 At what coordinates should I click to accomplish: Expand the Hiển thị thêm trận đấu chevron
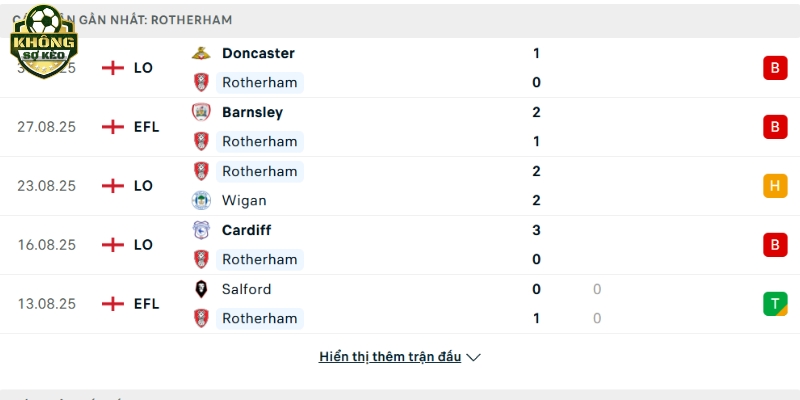click(x=473, y=358)
